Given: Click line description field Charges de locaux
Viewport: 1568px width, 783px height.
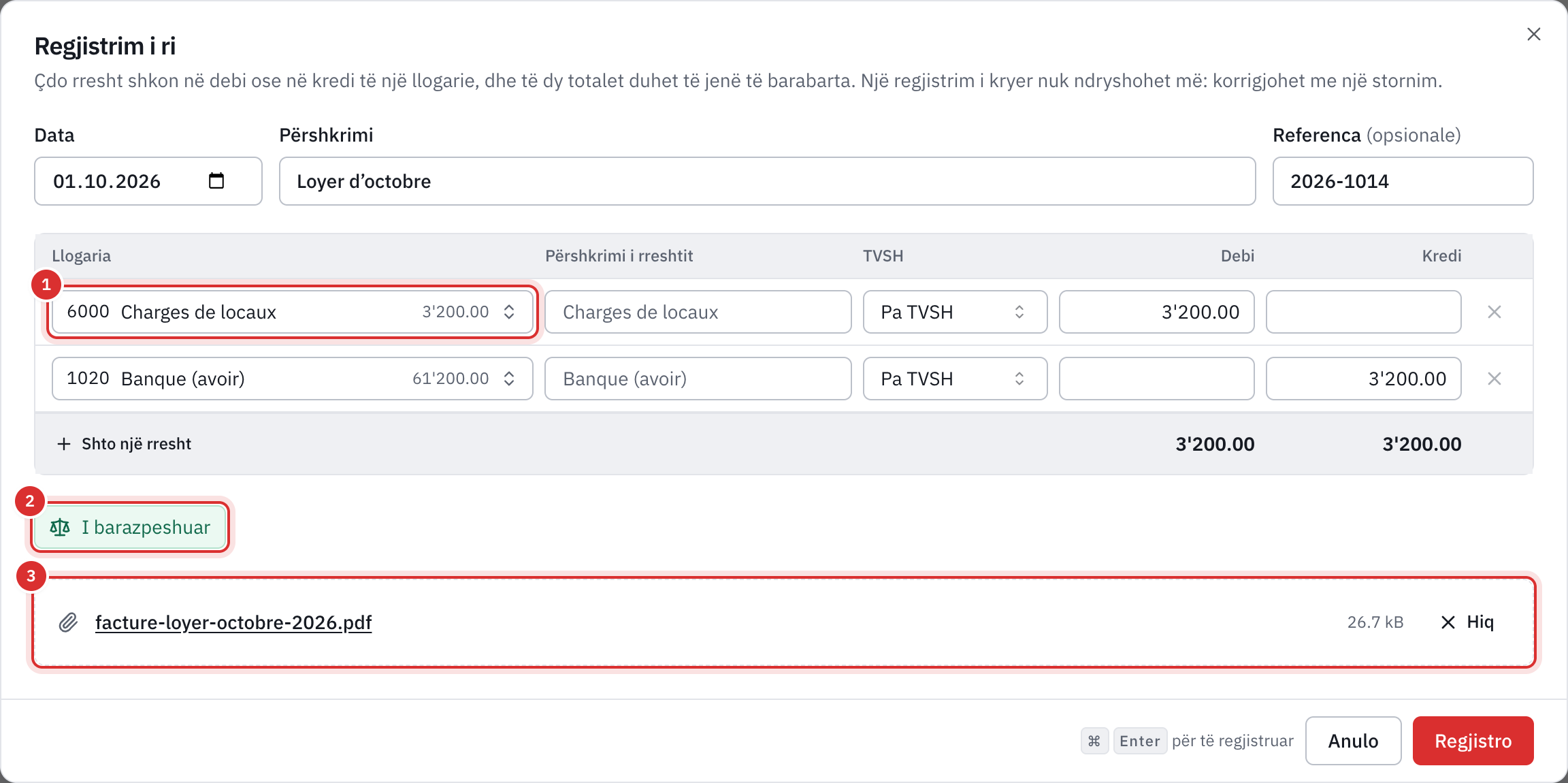Looking at the screenshot, I should pyautogui.click(x=698, y=312).
